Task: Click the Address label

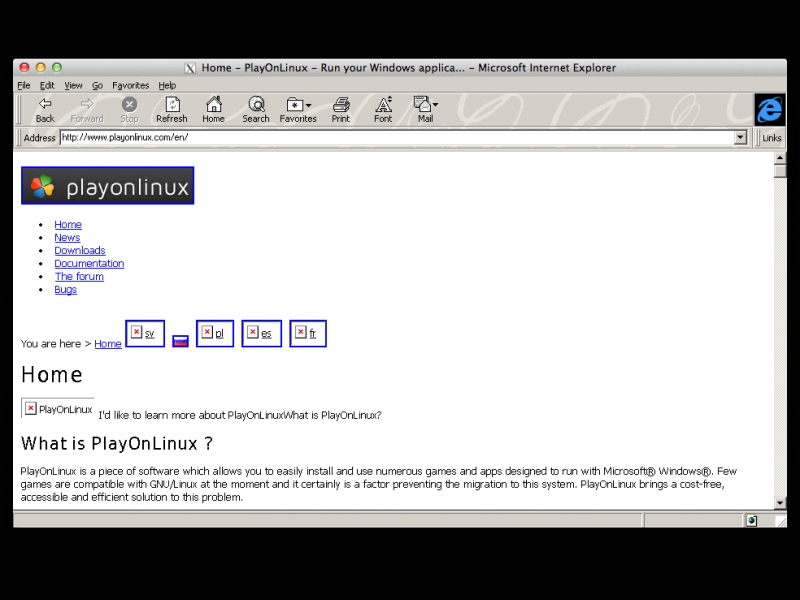Action: [39, 138]
